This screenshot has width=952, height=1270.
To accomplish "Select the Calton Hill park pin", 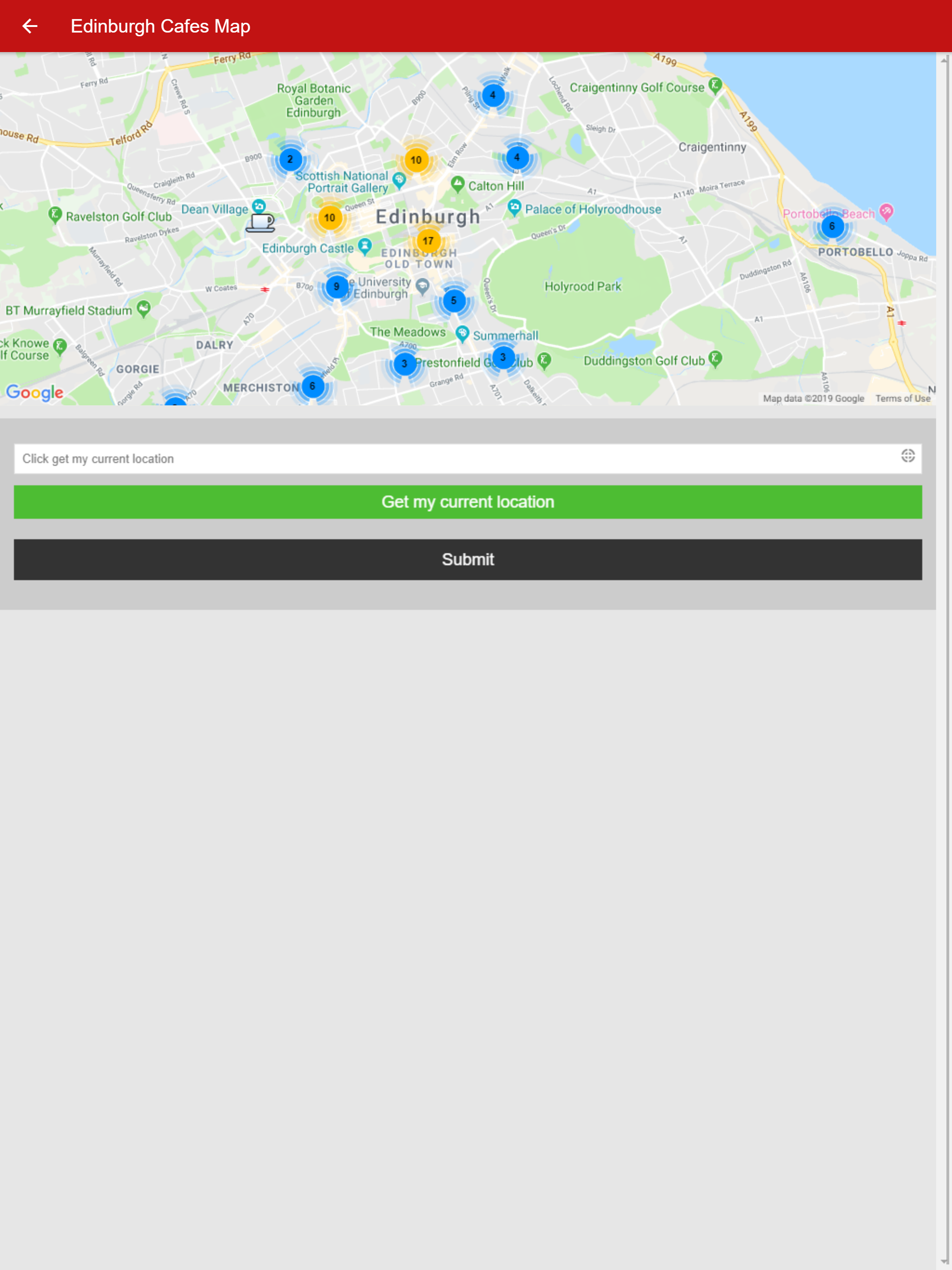I will click(x=457, y=184).
